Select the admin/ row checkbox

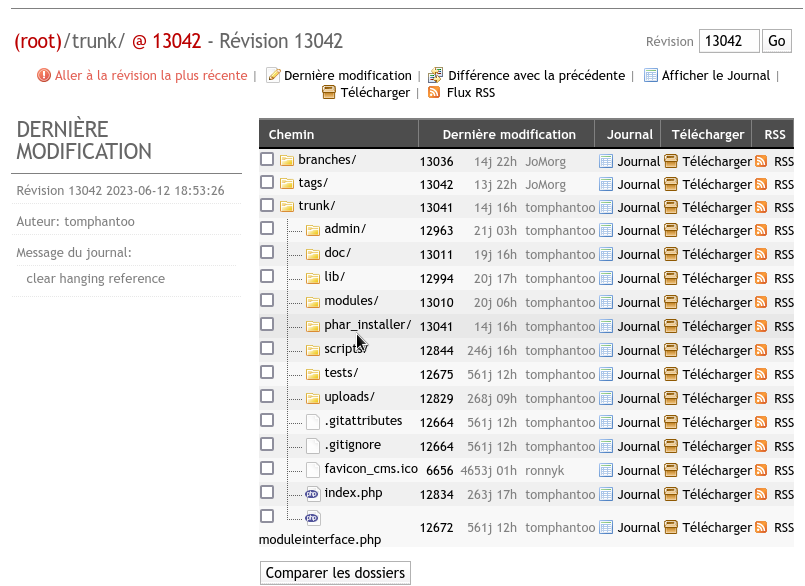click(267, 228)
